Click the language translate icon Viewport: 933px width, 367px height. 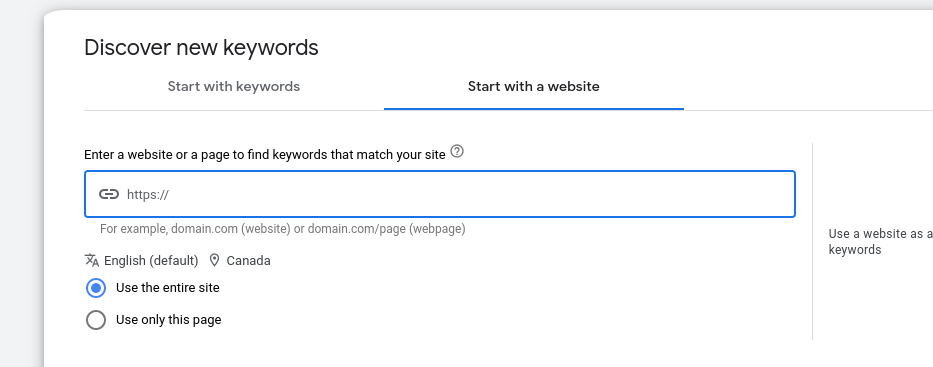tap(92, 260)
